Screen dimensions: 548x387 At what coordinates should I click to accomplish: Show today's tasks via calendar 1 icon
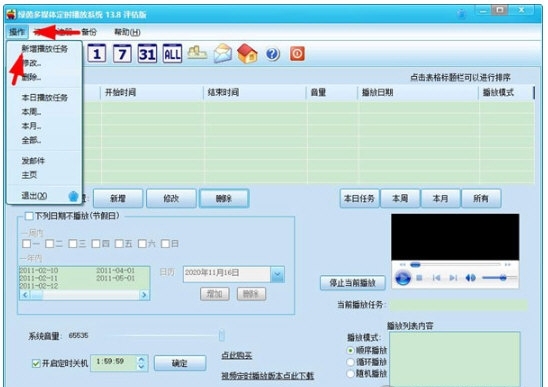coord(96,53)
